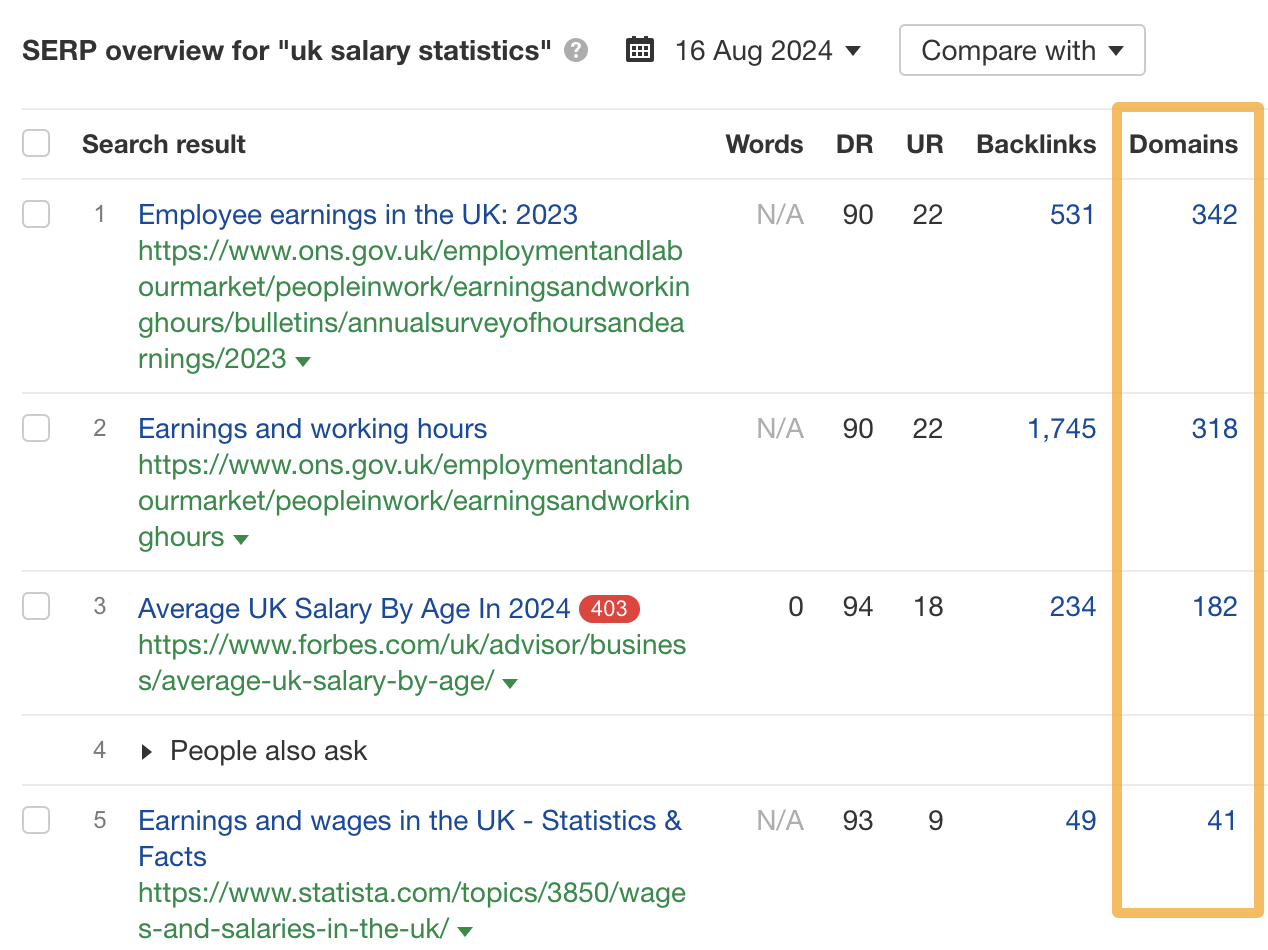Sort by the Domains column header
The height and width of the screenshot is (950, 1268).
click(x=1184, y=143)
